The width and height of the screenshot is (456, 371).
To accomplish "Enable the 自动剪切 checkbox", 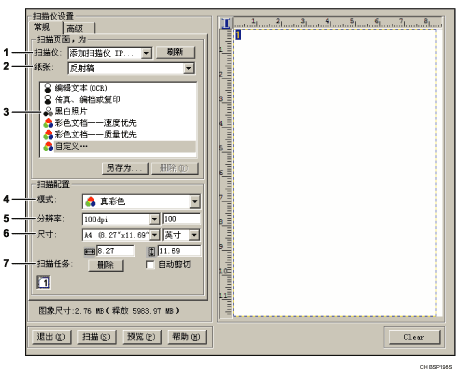I will click(x=150, y=265).
